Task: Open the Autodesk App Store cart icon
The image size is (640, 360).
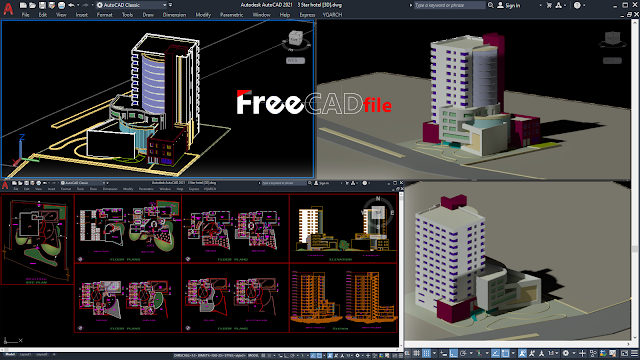Action: click(549, 5)
